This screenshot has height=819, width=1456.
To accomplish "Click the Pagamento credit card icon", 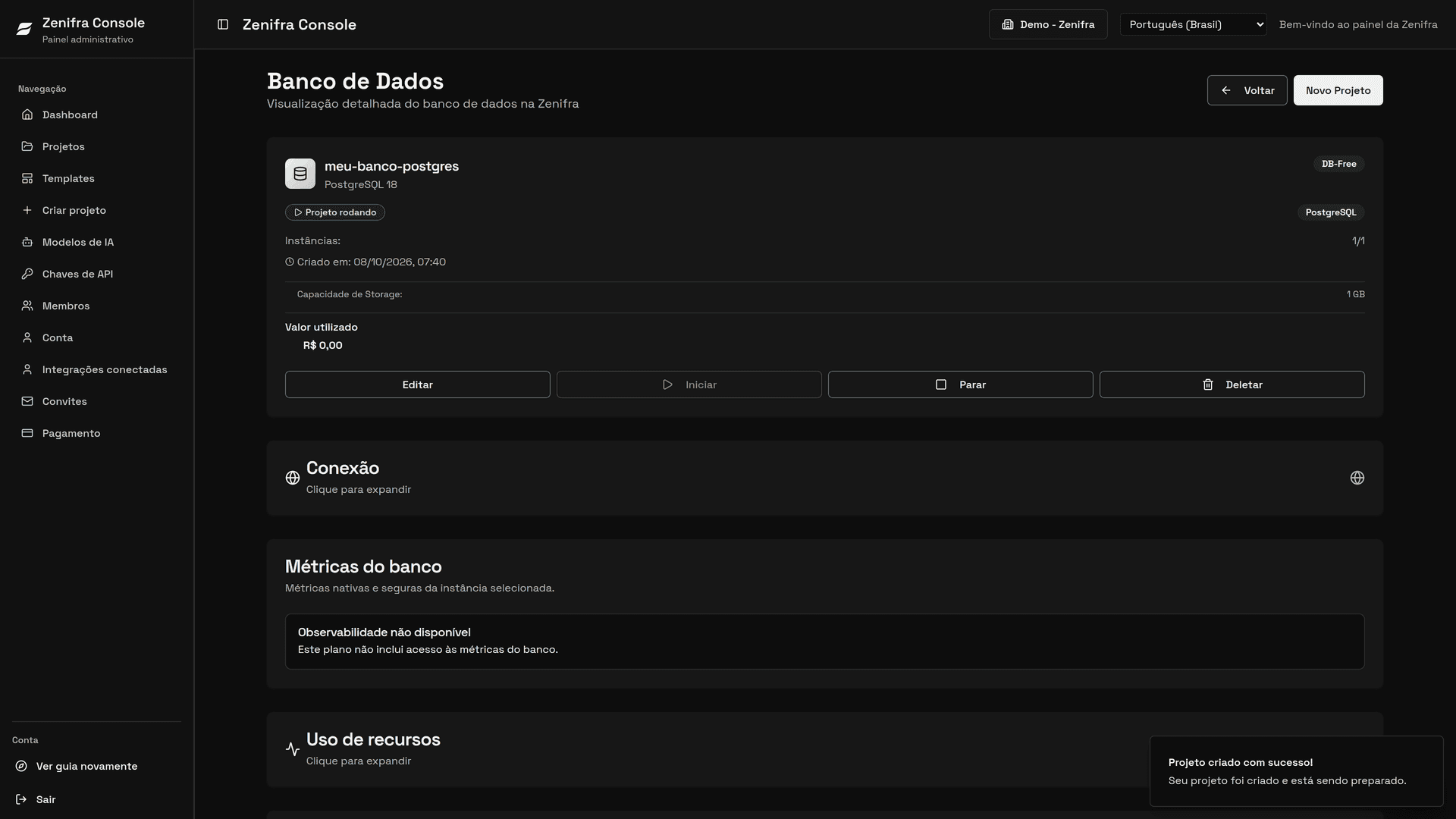I will coord(27,433).
